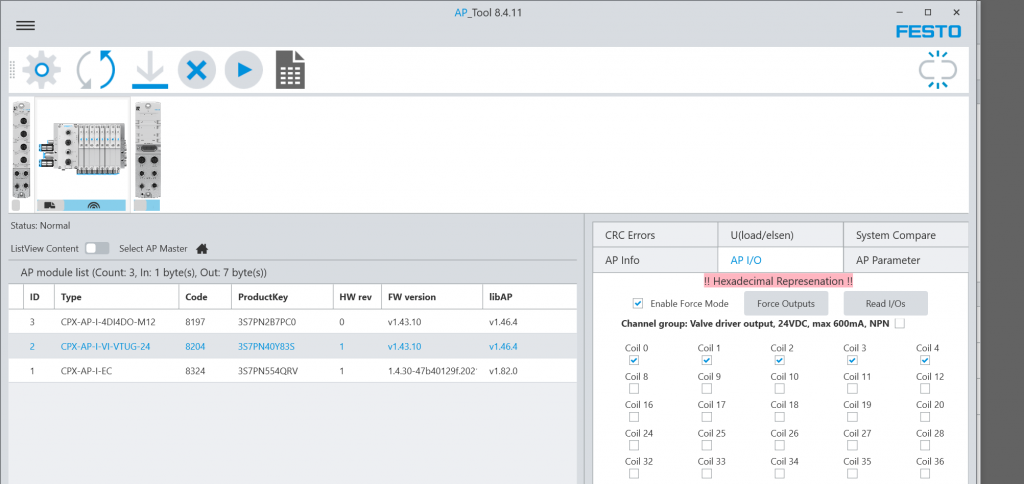Uncheck the Coil 4 checkbox
The image size is (1024, 484).
[x=925, y=360]
